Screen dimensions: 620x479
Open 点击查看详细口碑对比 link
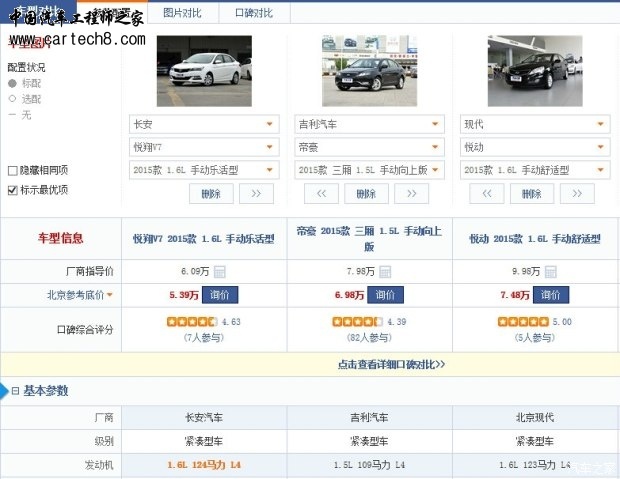click(x=391, y=364)
